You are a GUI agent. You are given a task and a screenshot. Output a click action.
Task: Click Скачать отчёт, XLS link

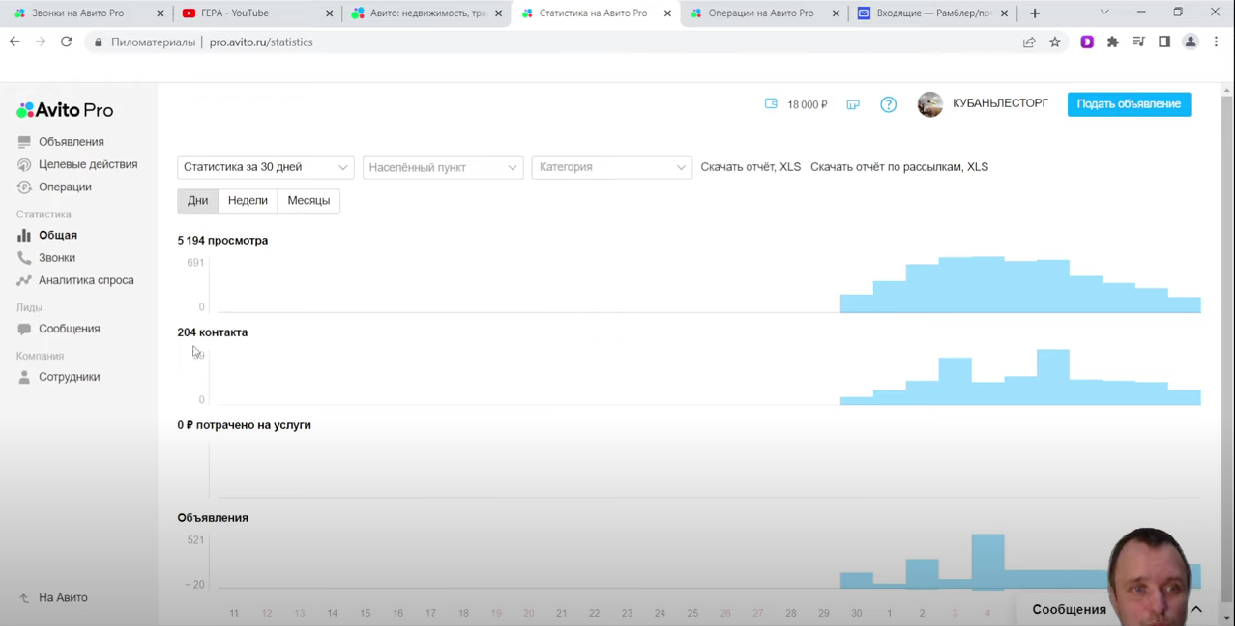(750, 167)
